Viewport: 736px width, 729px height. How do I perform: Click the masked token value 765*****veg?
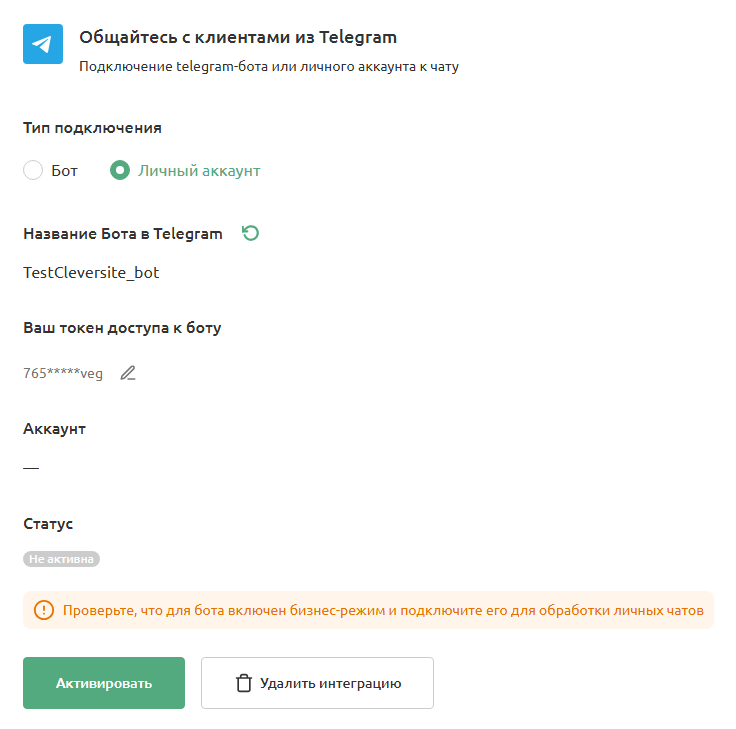tap(63, 373)
